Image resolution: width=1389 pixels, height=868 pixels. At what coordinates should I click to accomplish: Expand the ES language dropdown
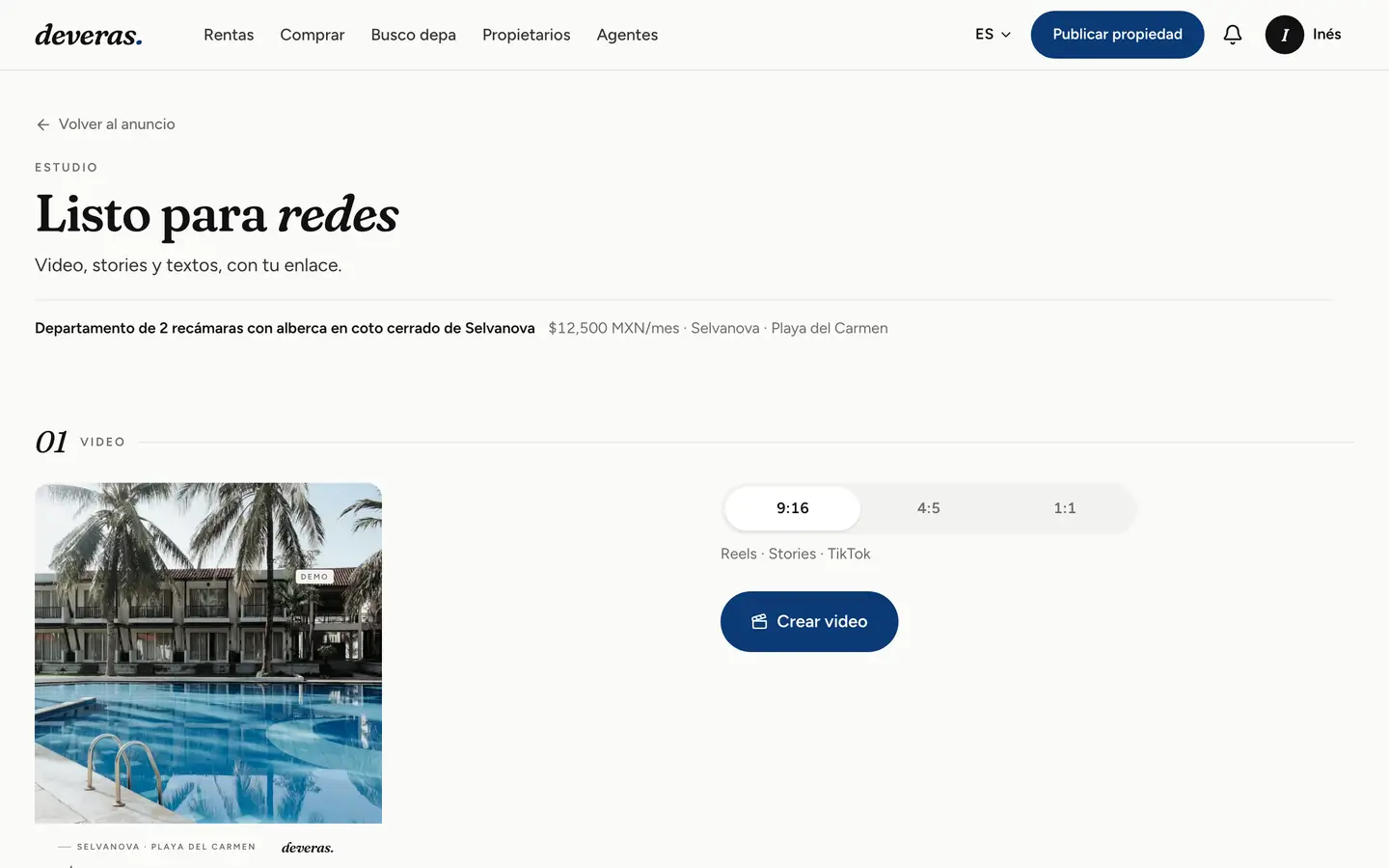coord(993,35)
